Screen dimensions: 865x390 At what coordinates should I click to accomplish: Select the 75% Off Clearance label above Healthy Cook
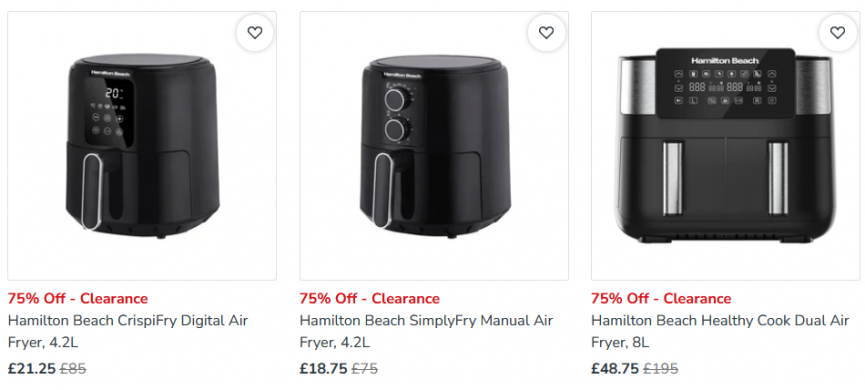click(x=661, y=298)
